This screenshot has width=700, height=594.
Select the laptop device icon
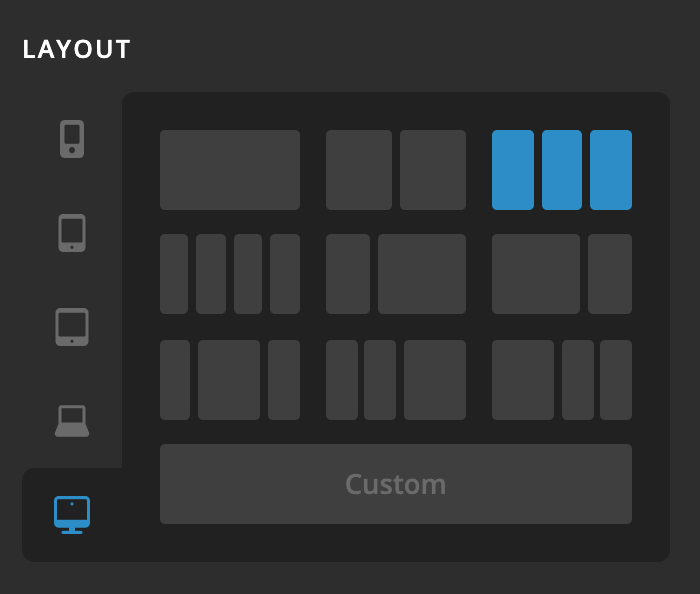(x=72, y=421)
